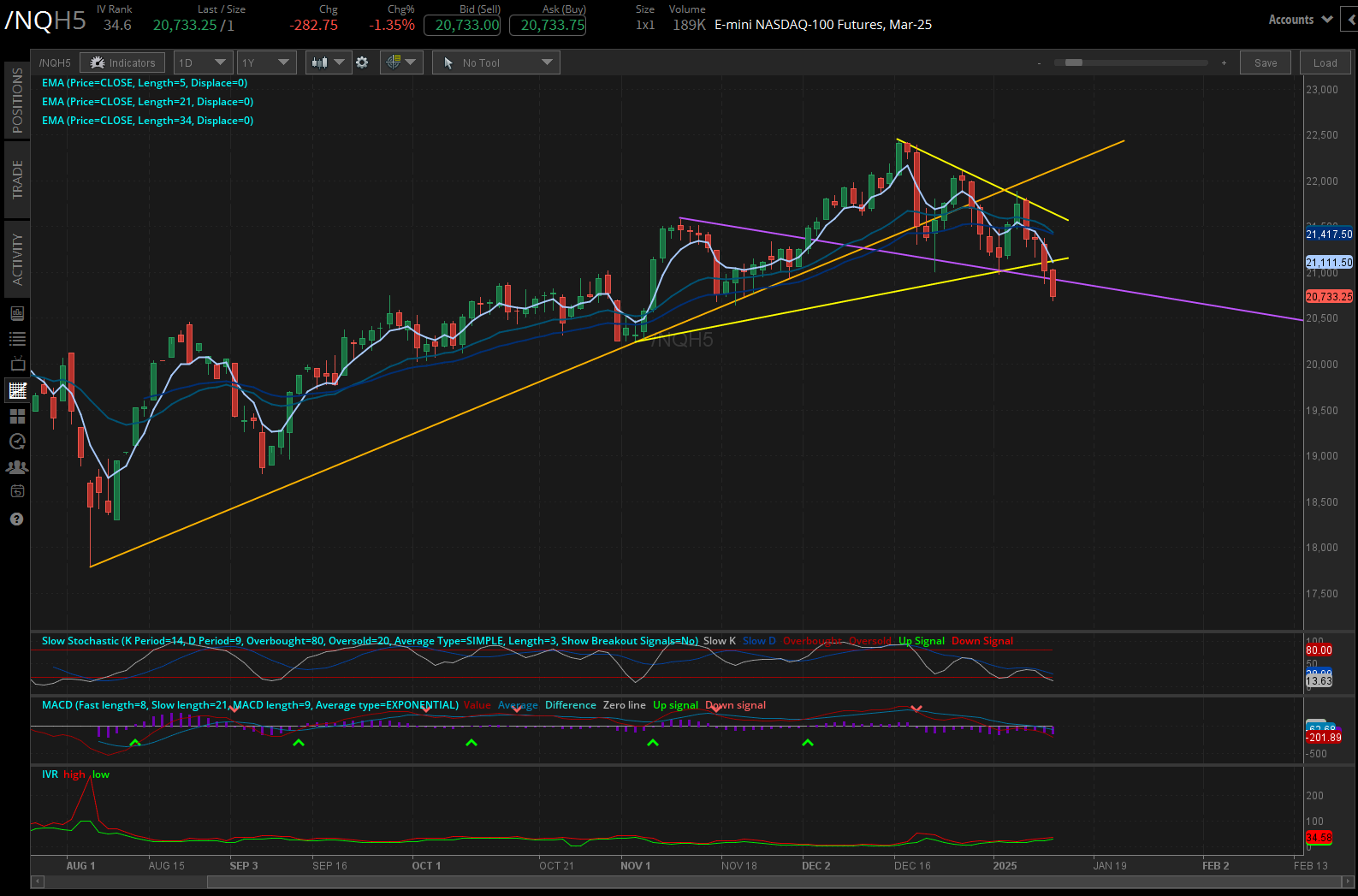1358x896 pixels.
Task: Zoom in with the plus sign
Action: (x=1224, y=62)
